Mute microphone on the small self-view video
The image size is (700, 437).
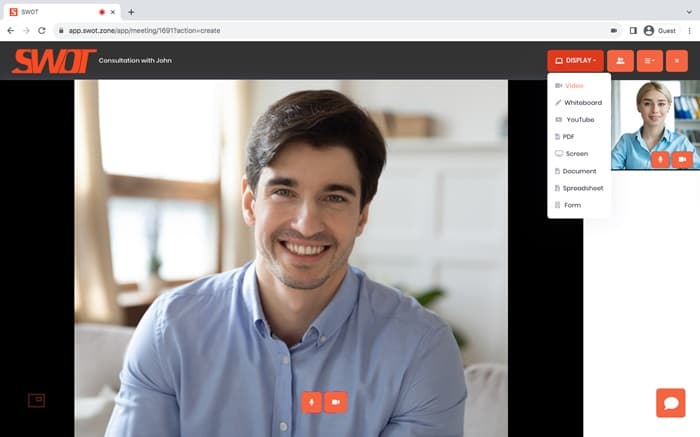tap(660, 159)
